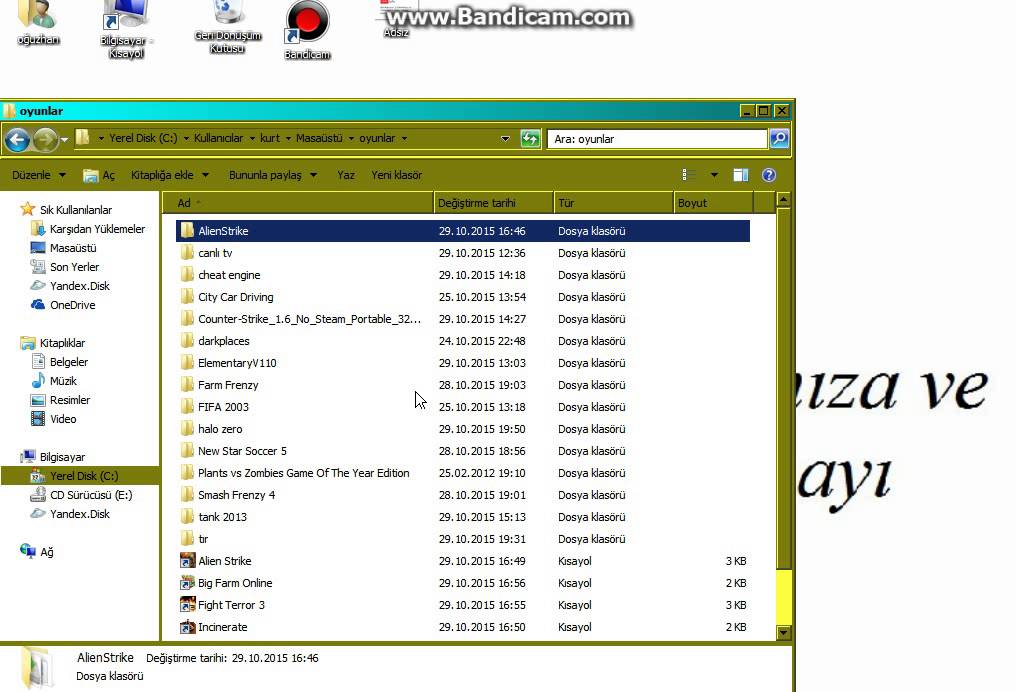Image resolution: width=1016 pixels, height=692 pixels.
Task: Select the 'City Car Driving' folder
Action: pyautogui.click(x=463, y=297)
